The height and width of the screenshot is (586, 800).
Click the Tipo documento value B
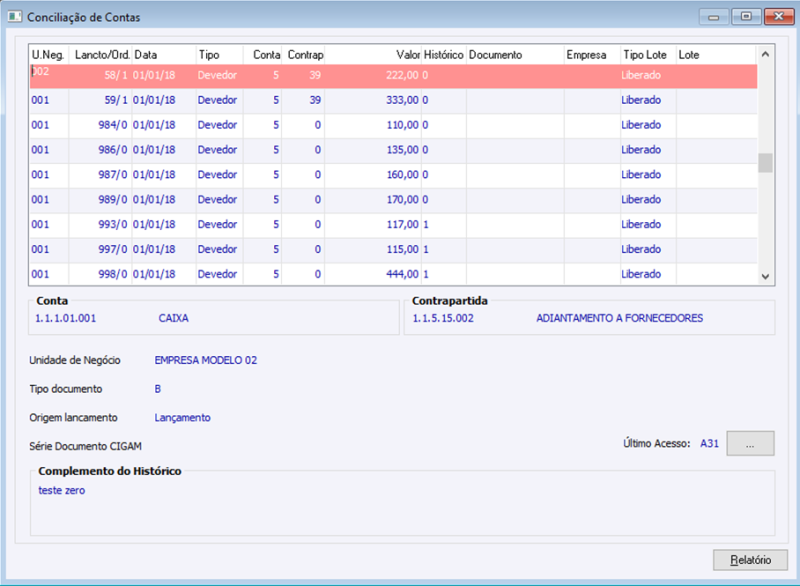coord(158,389)
